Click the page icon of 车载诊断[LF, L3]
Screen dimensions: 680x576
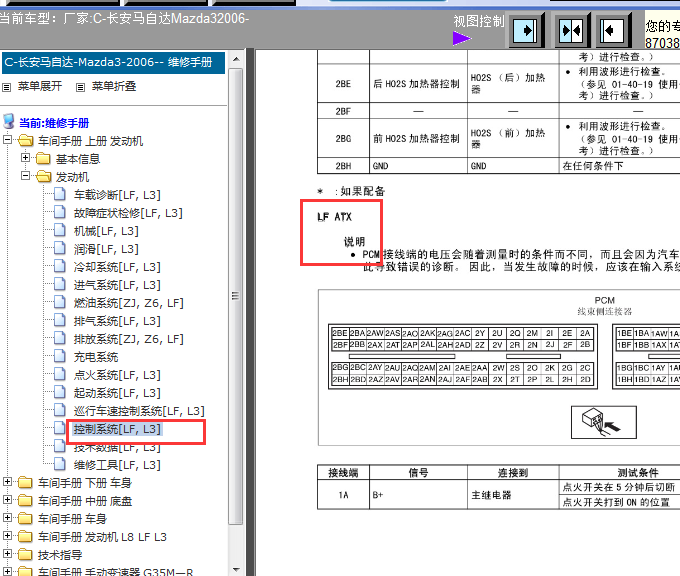tap(60, 194)
